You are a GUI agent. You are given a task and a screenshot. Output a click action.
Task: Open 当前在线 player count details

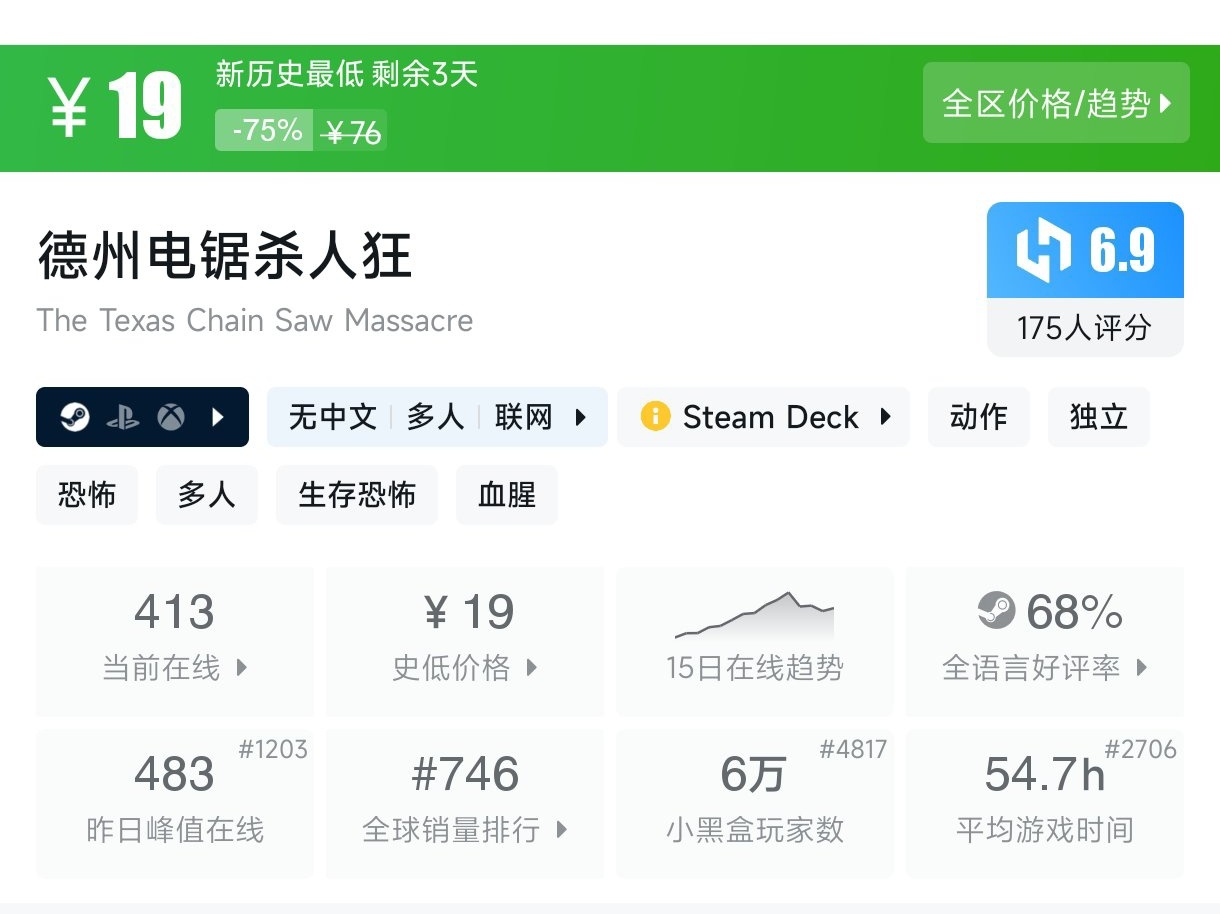point(175,640)
